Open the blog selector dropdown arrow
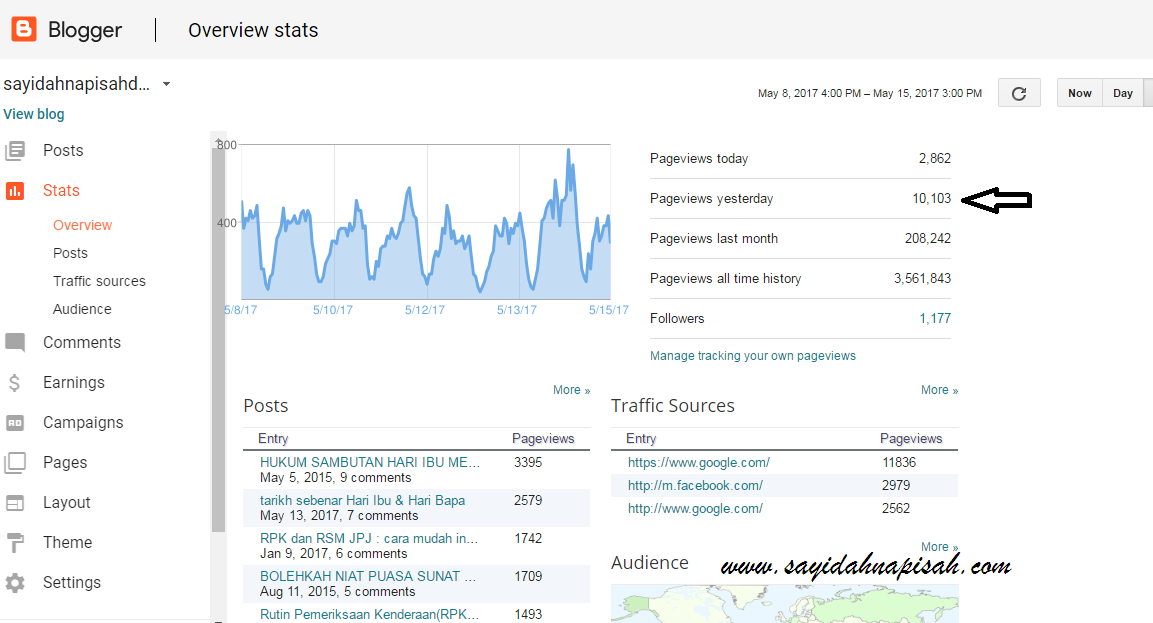The image size is (1153, 623). (166, 84)
